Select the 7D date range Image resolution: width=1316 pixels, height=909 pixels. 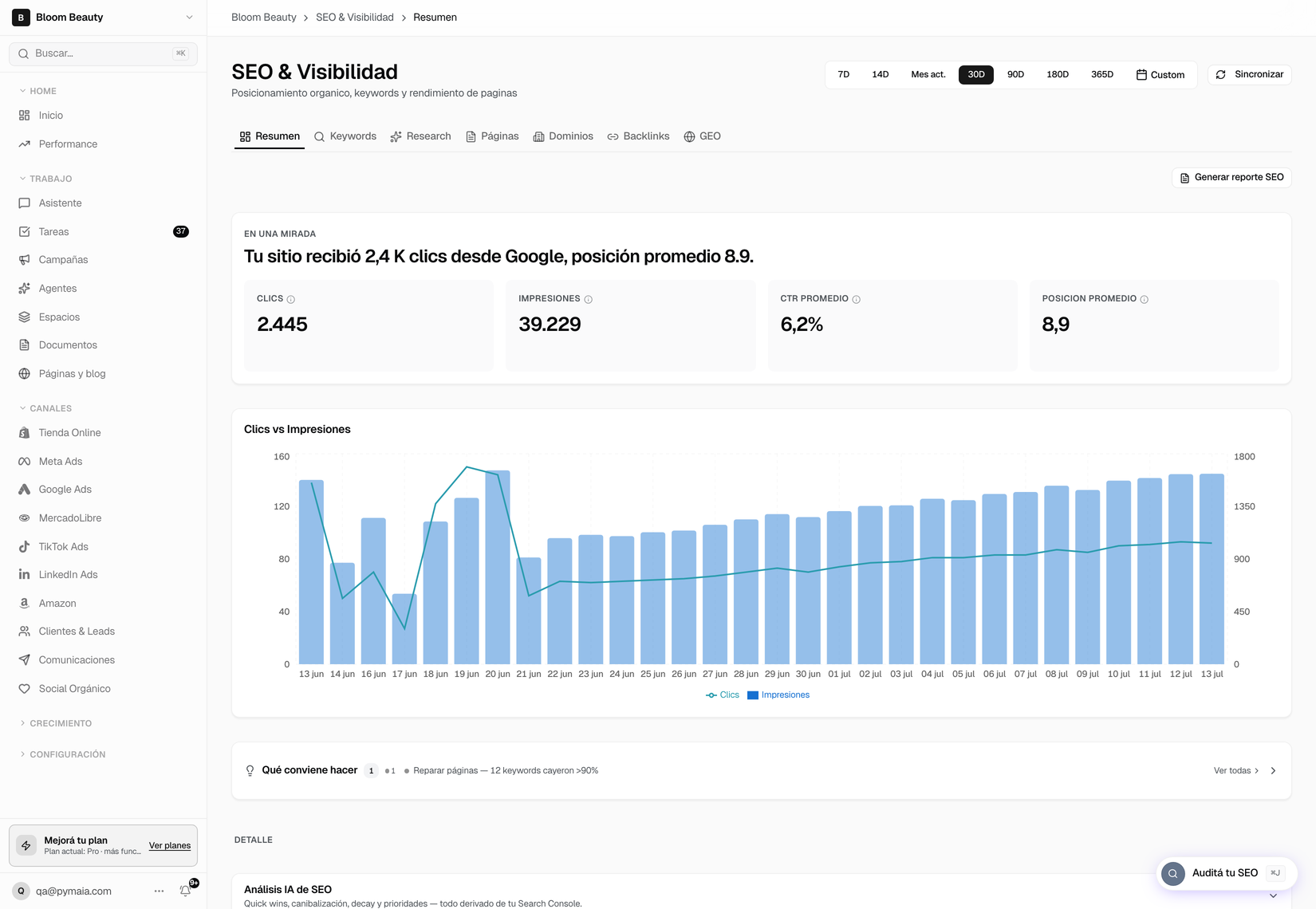click(844, 75)
